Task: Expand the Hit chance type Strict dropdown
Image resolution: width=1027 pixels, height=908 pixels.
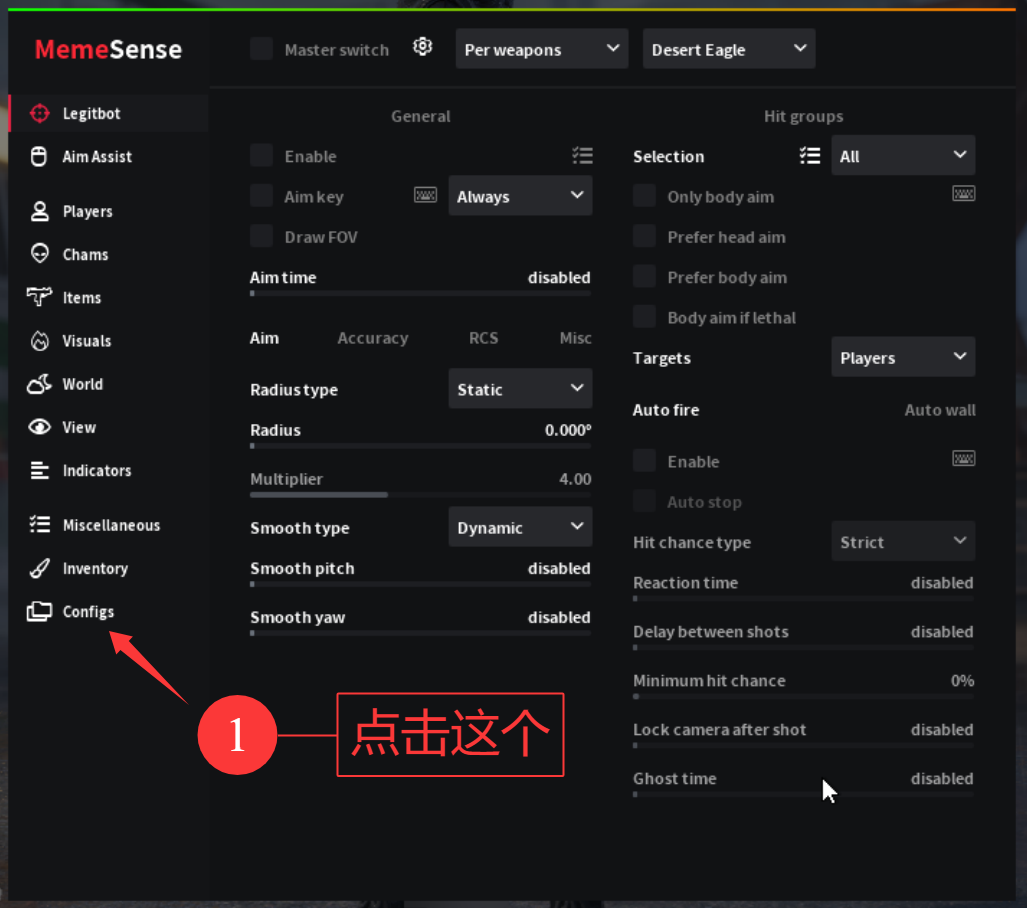Action: 903,542
